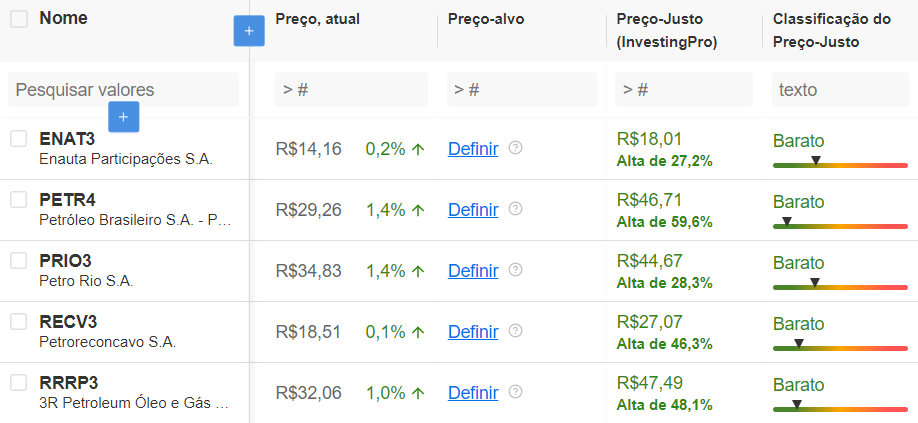Sort by Preço, atual column header
This screenshot has width=918, height=423.
tap(317, 19)
